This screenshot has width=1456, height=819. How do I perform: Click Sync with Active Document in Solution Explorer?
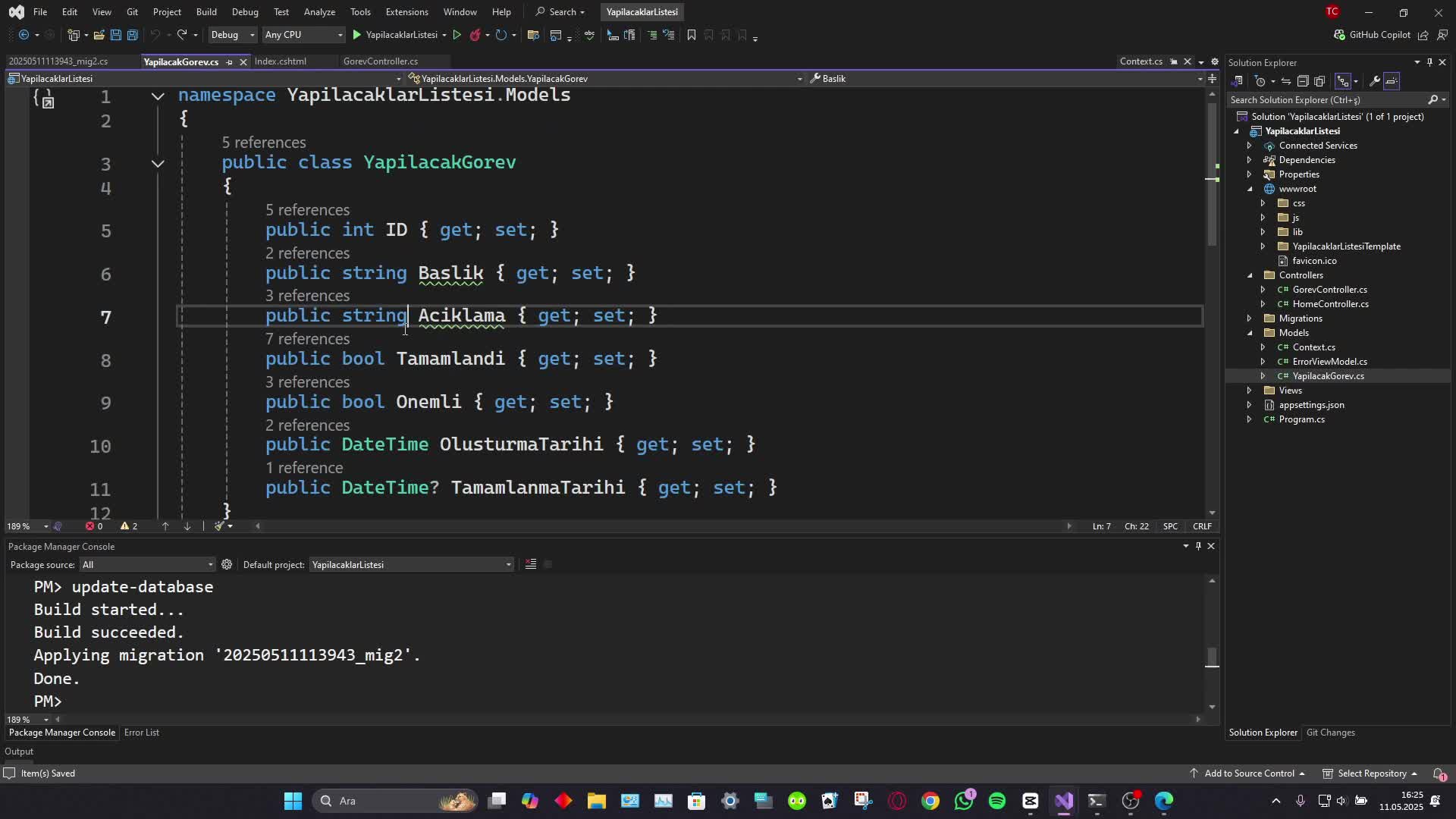click(1285, 81)
